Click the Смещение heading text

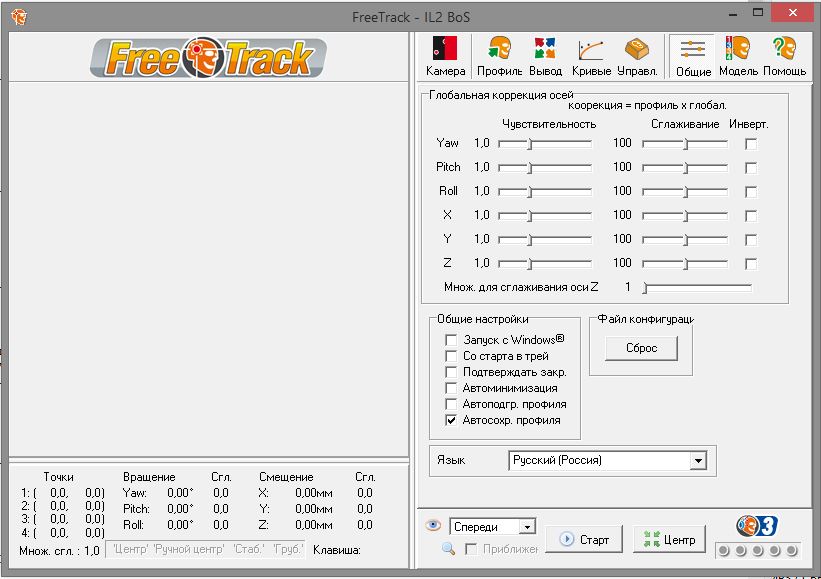click(x=286, y=477)
